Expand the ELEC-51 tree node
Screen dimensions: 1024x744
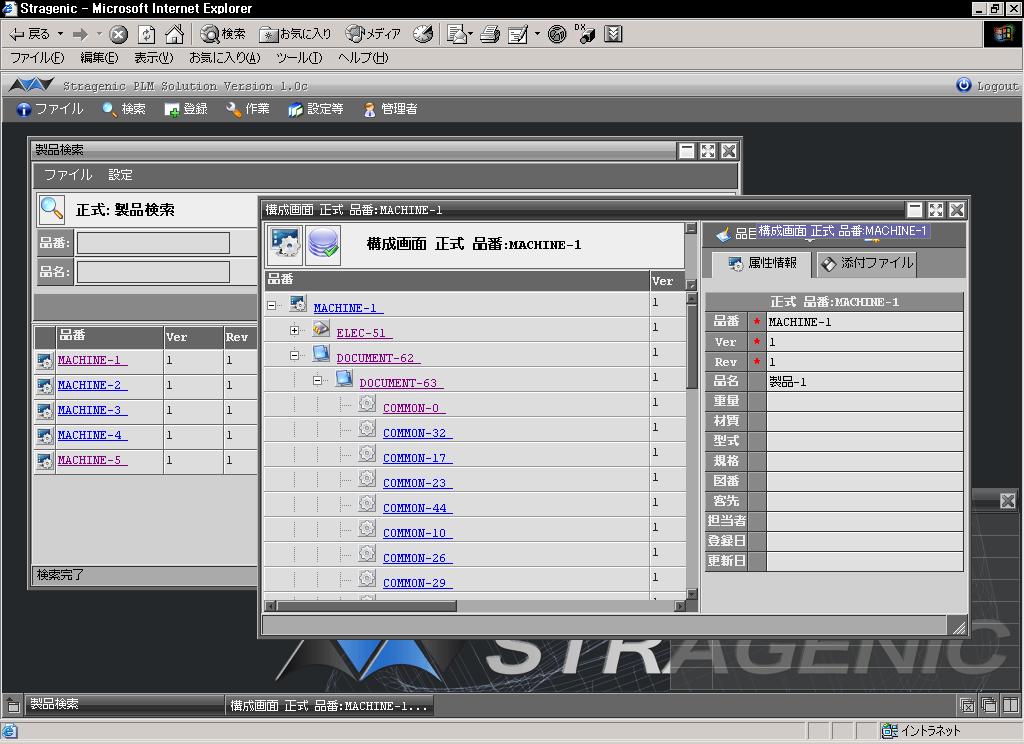[x=295, y=331]
